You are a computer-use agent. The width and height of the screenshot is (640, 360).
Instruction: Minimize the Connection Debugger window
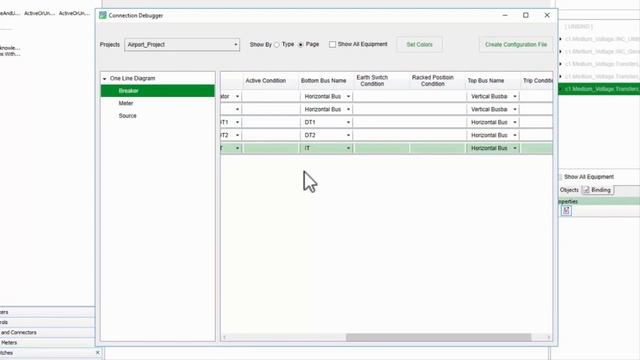point(505,15)
